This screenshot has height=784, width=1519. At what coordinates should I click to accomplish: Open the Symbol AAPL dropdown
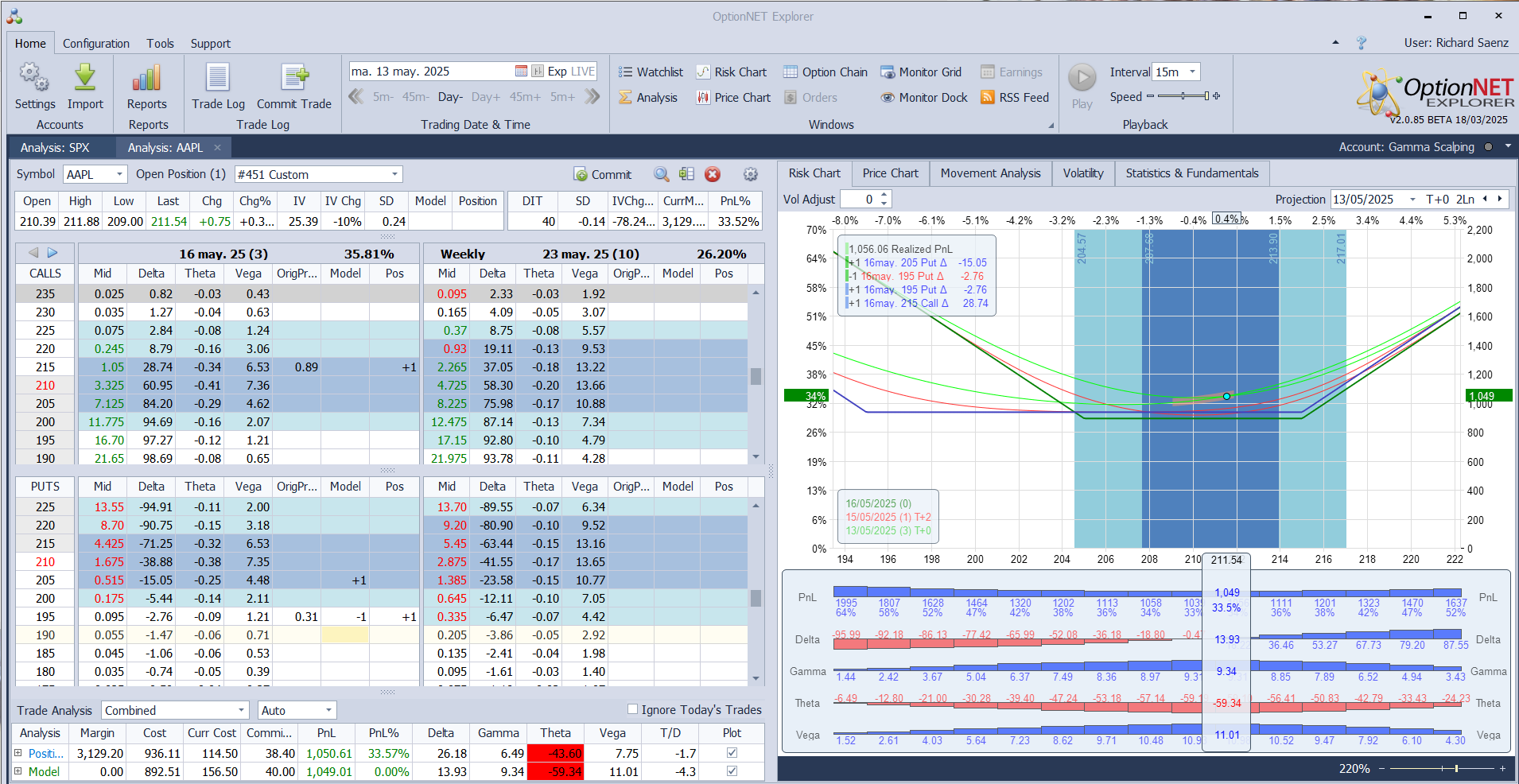coord(119,174)
